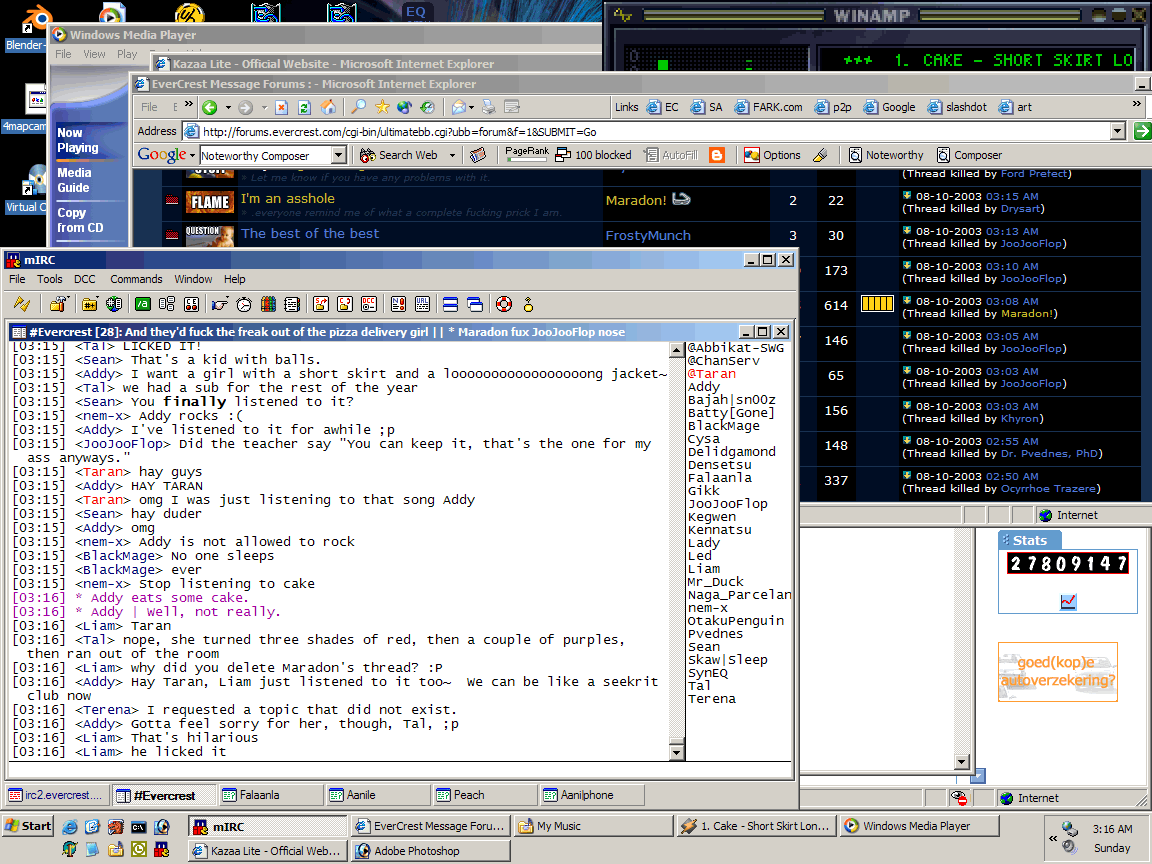1152x864 pixels.
Task: Toggle the Noteworthy word-find button
Action: pos(886,155)
